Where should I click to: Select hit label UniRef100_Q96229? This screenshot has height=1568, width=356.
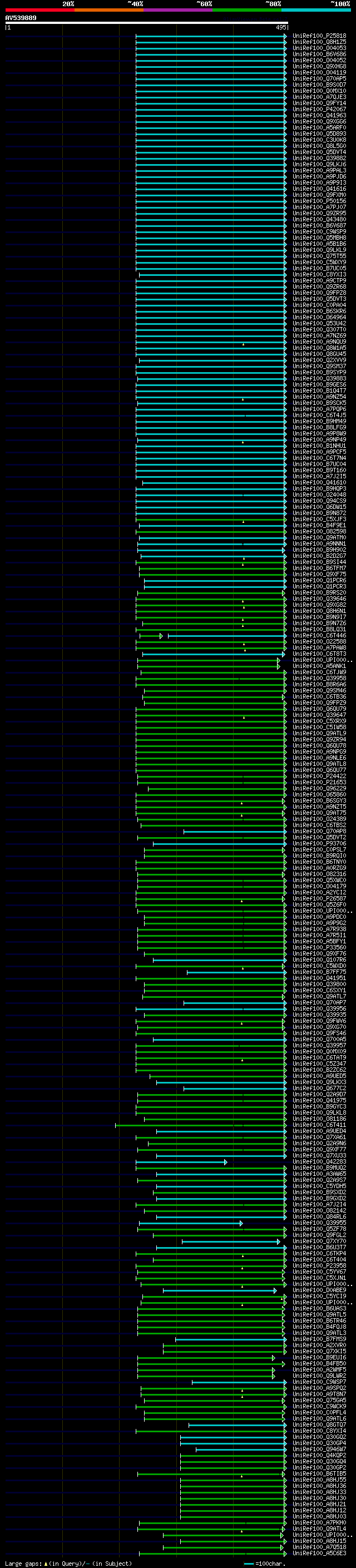tap(319, 788)
